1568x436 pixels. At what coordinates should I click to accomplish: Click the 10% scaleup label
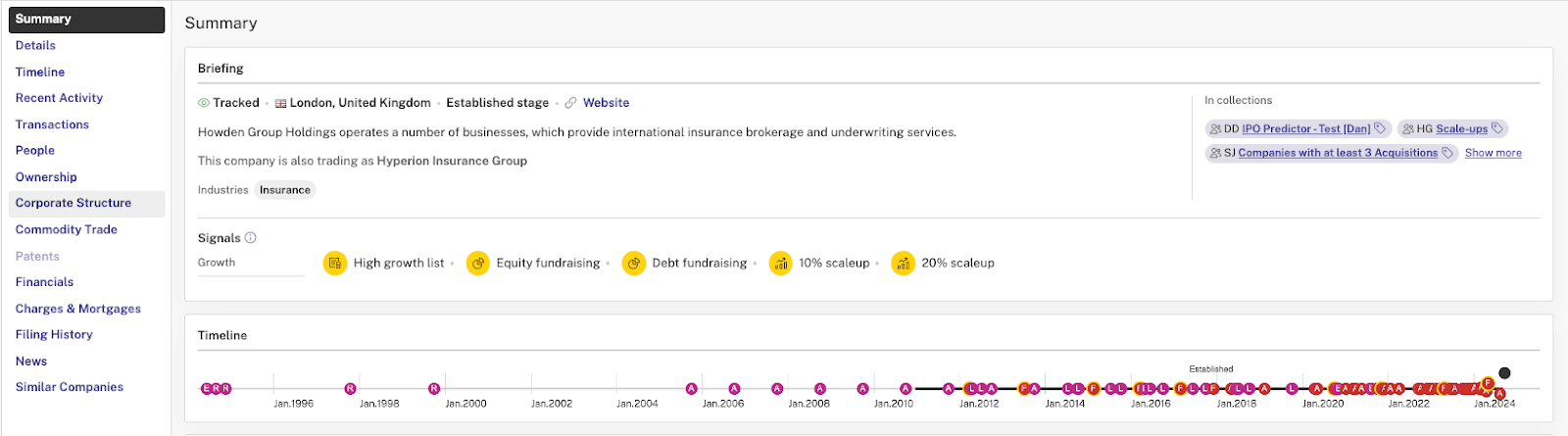click(834, 263)
